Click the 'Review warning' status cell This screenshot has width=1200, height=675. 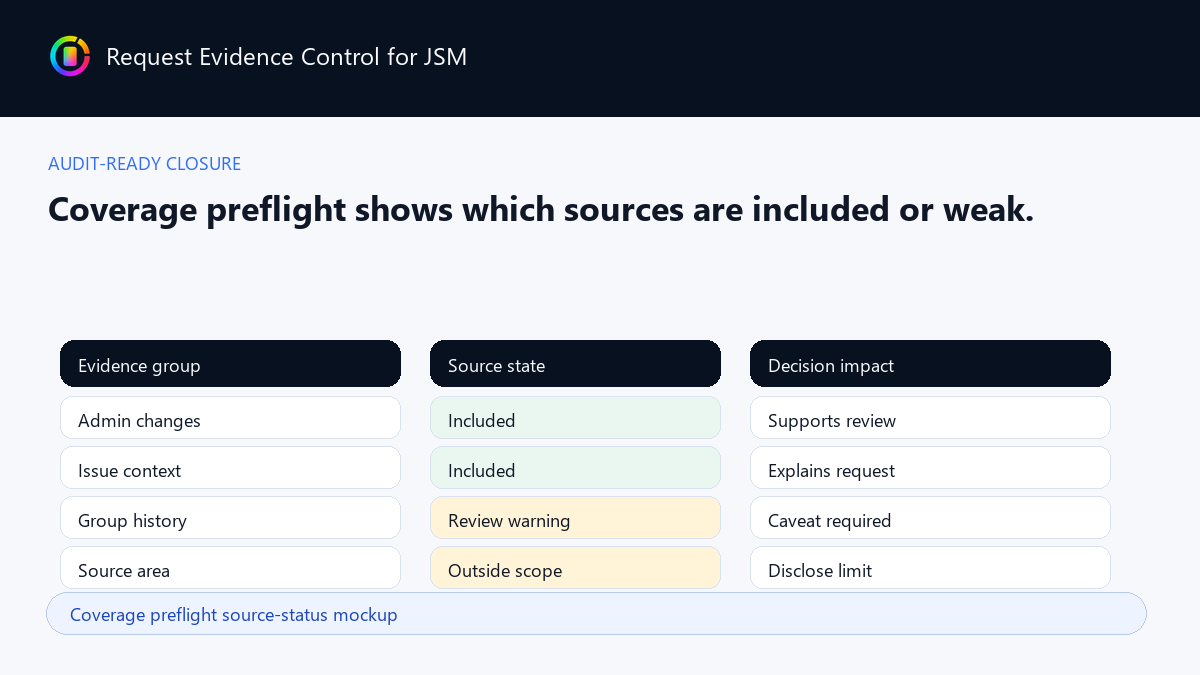point(575,518)
